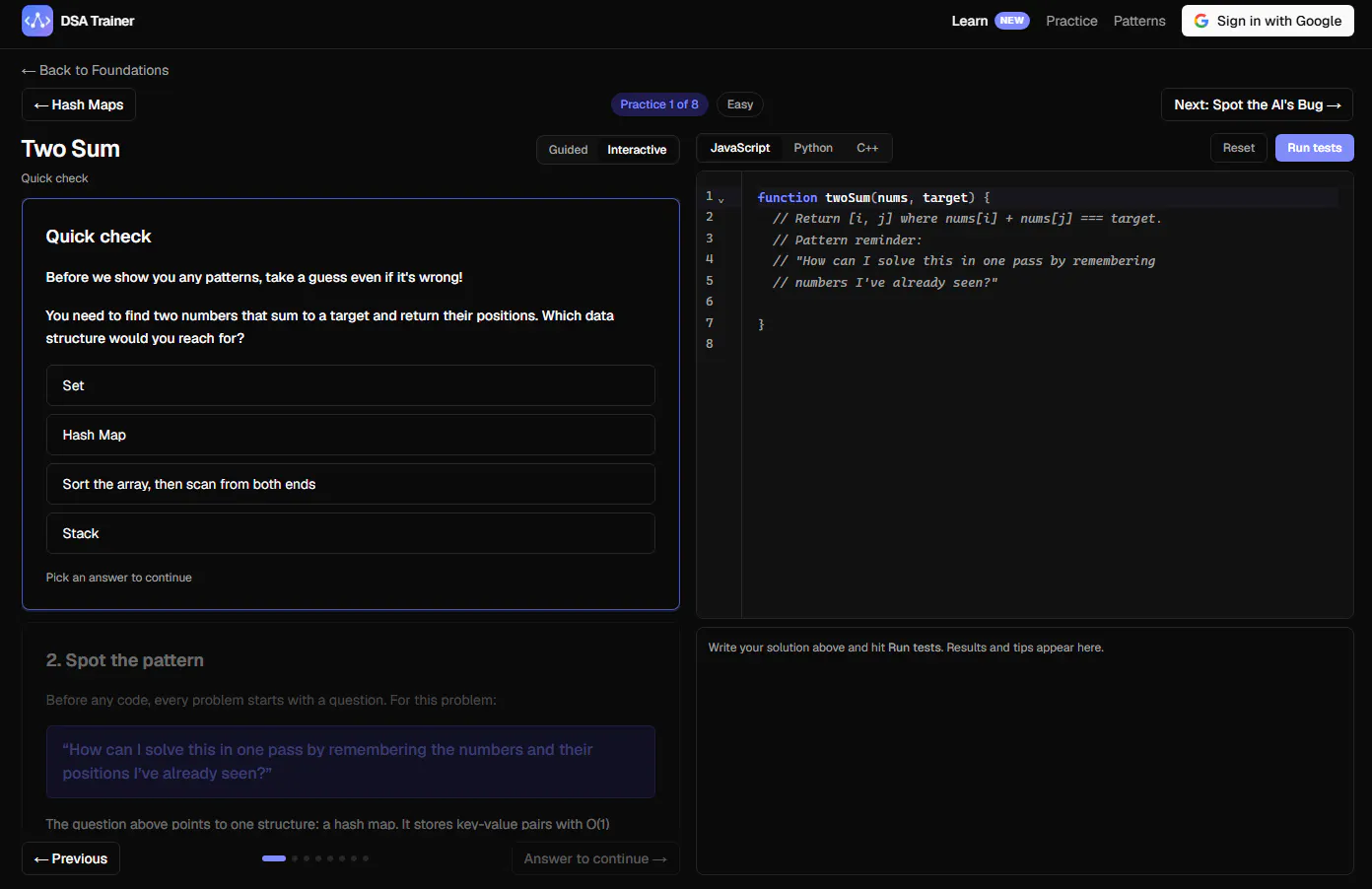
Task: Pick 'Sort the array, then scan from both ends'
Action: 351,484
